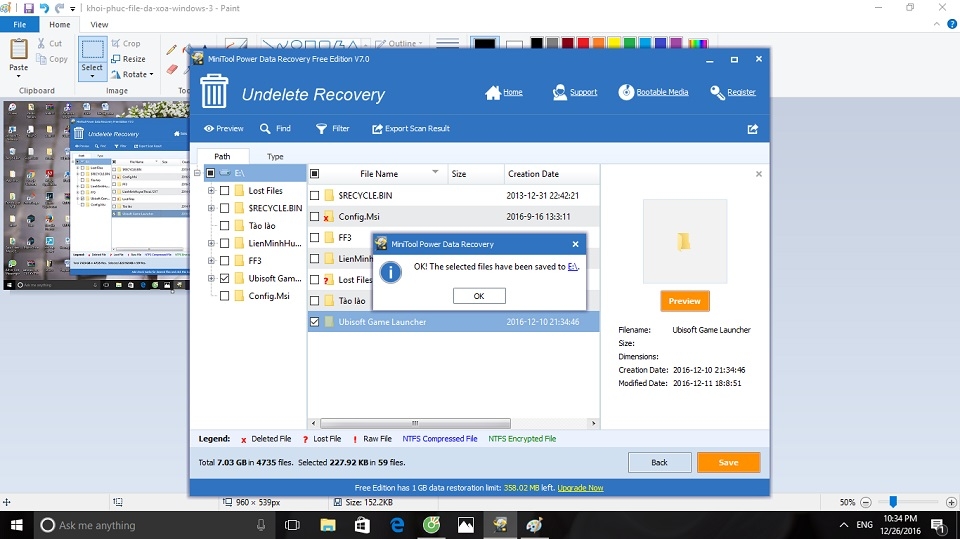Click the orange Preview button
Screen dimensions: 960x539
(684, 301)
